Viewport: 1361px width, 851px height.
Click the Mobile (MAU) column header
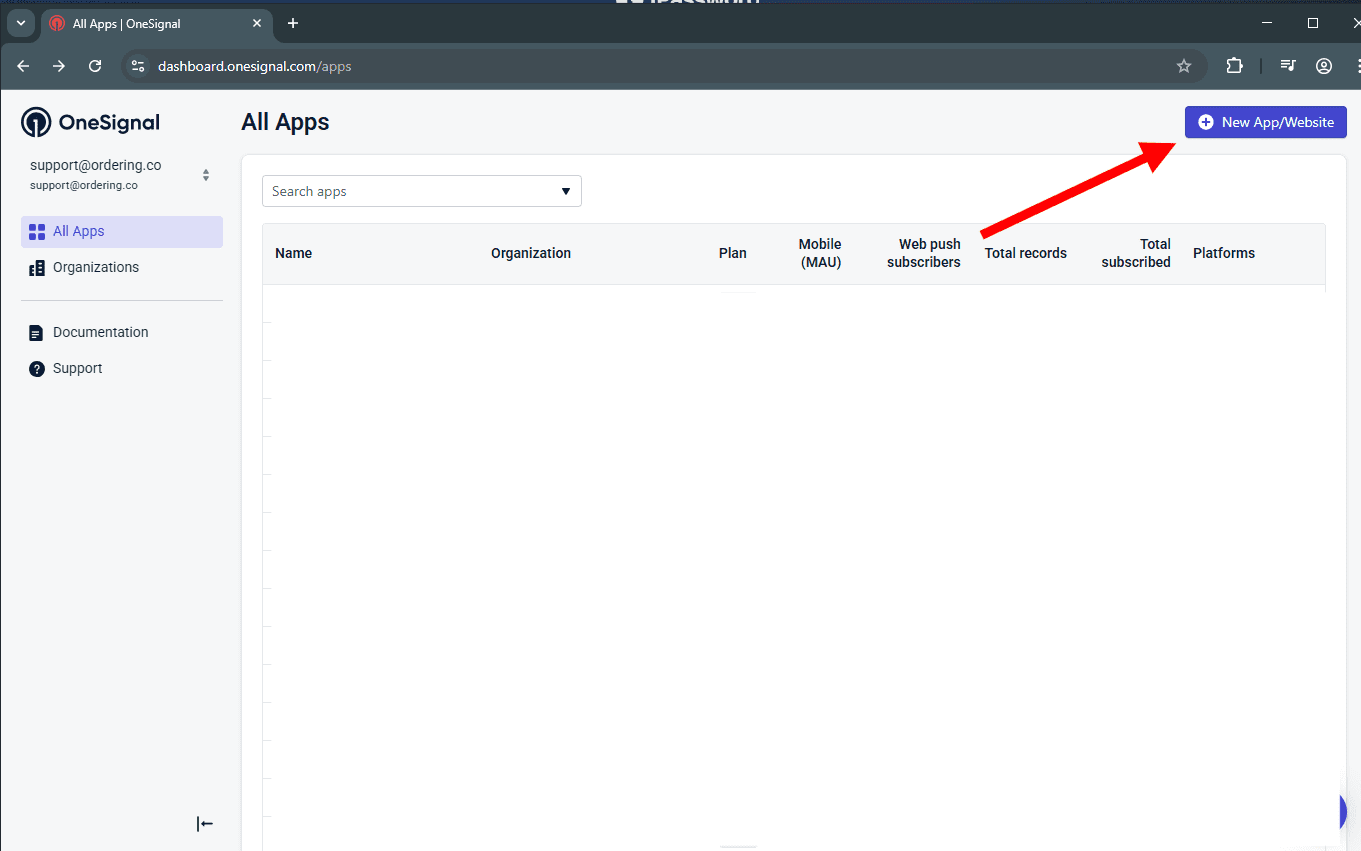(820, 253)
